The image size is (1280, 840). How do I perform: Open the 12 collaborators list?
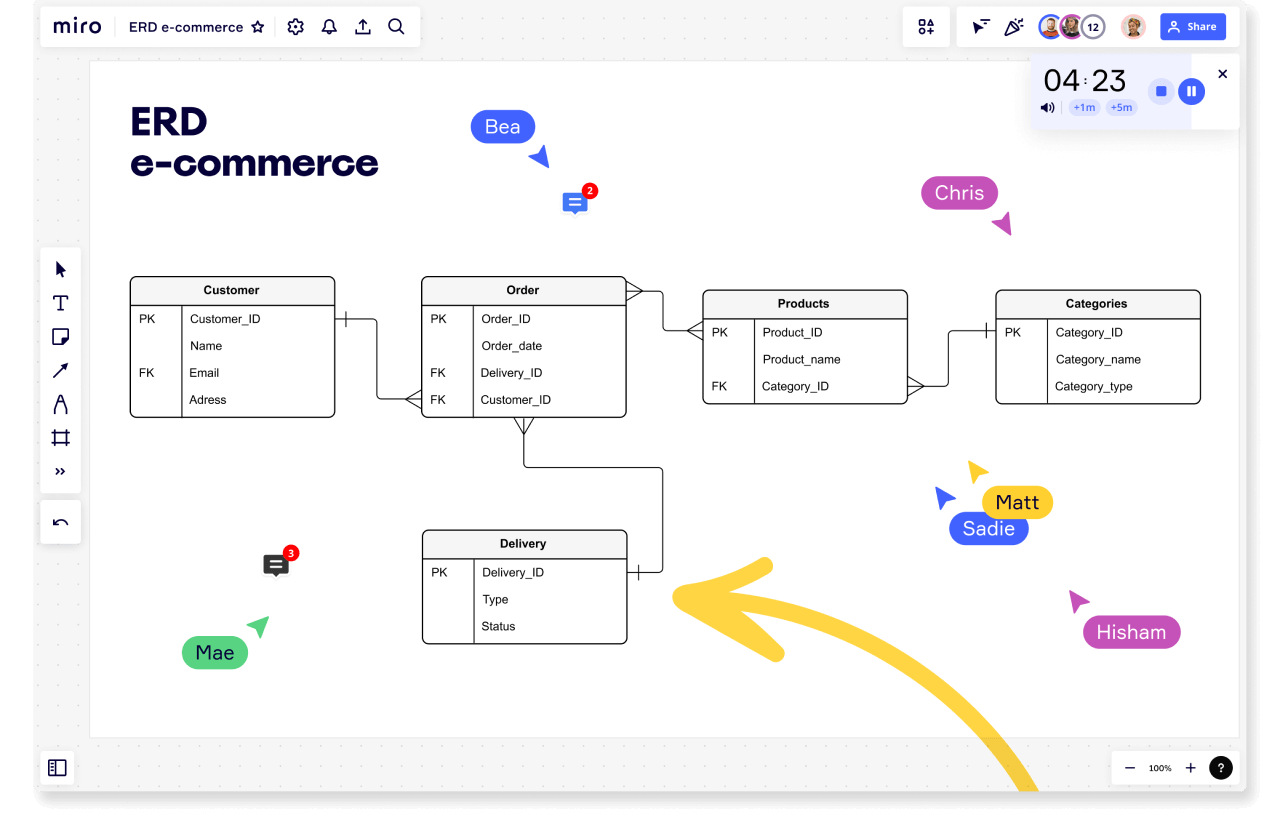pyautogui.click(x=1093, y=27)
